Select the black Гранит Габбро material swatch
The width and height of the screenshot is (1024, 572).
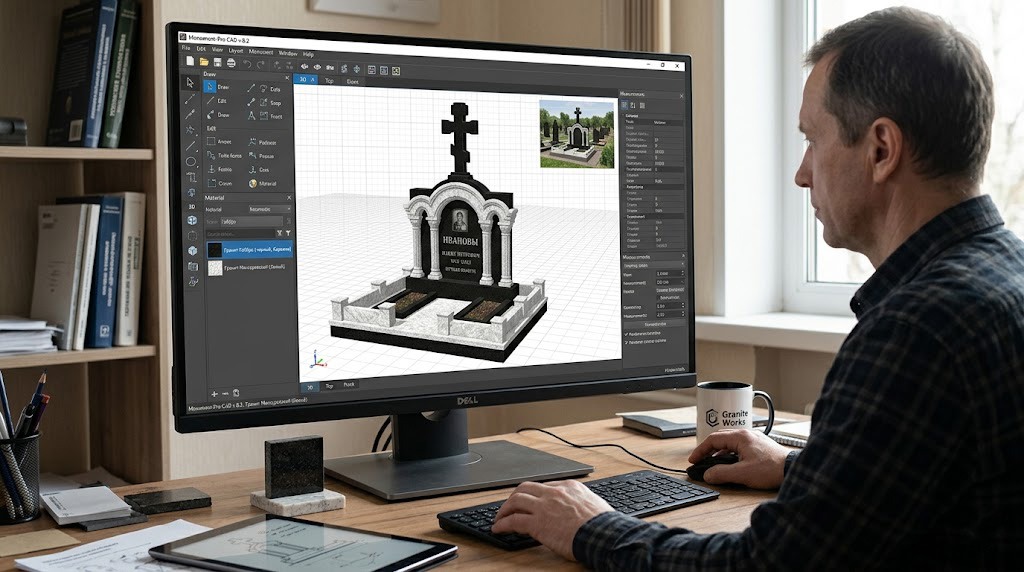click(215, 249)
